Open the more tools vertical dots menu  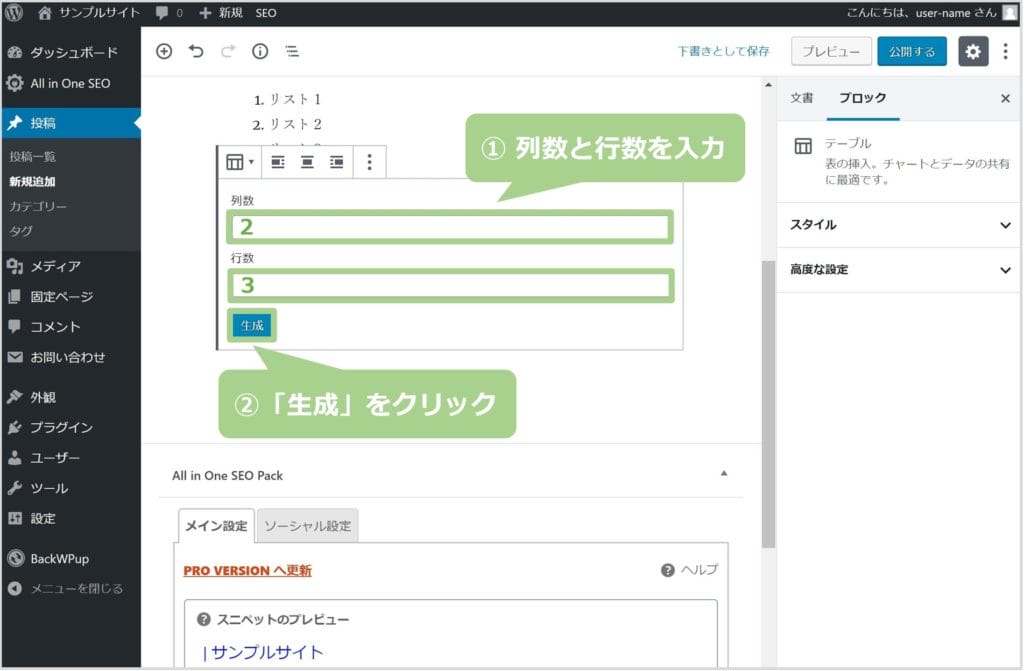coord(1005,52)
